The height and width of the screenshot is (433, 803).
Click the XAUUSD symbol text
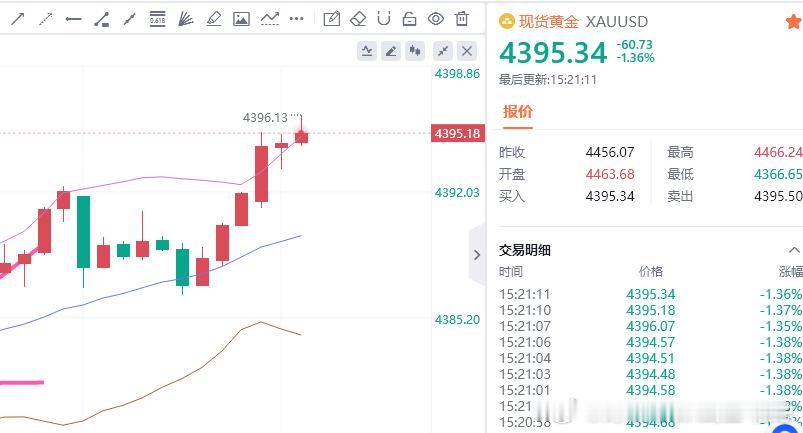tap(617, 22)
